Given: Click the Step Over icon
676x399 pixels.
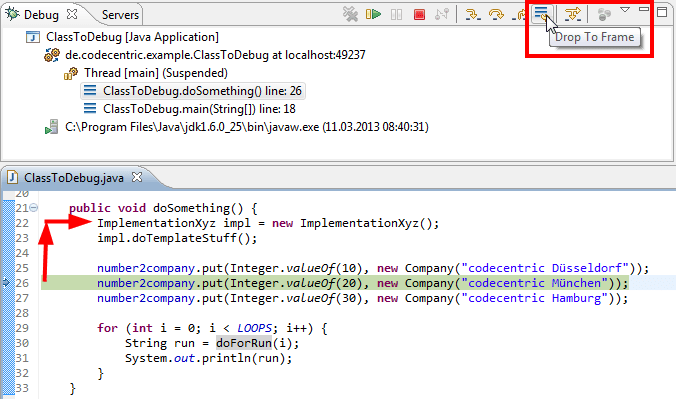Looking at the screenshot, I should point(496,15).
